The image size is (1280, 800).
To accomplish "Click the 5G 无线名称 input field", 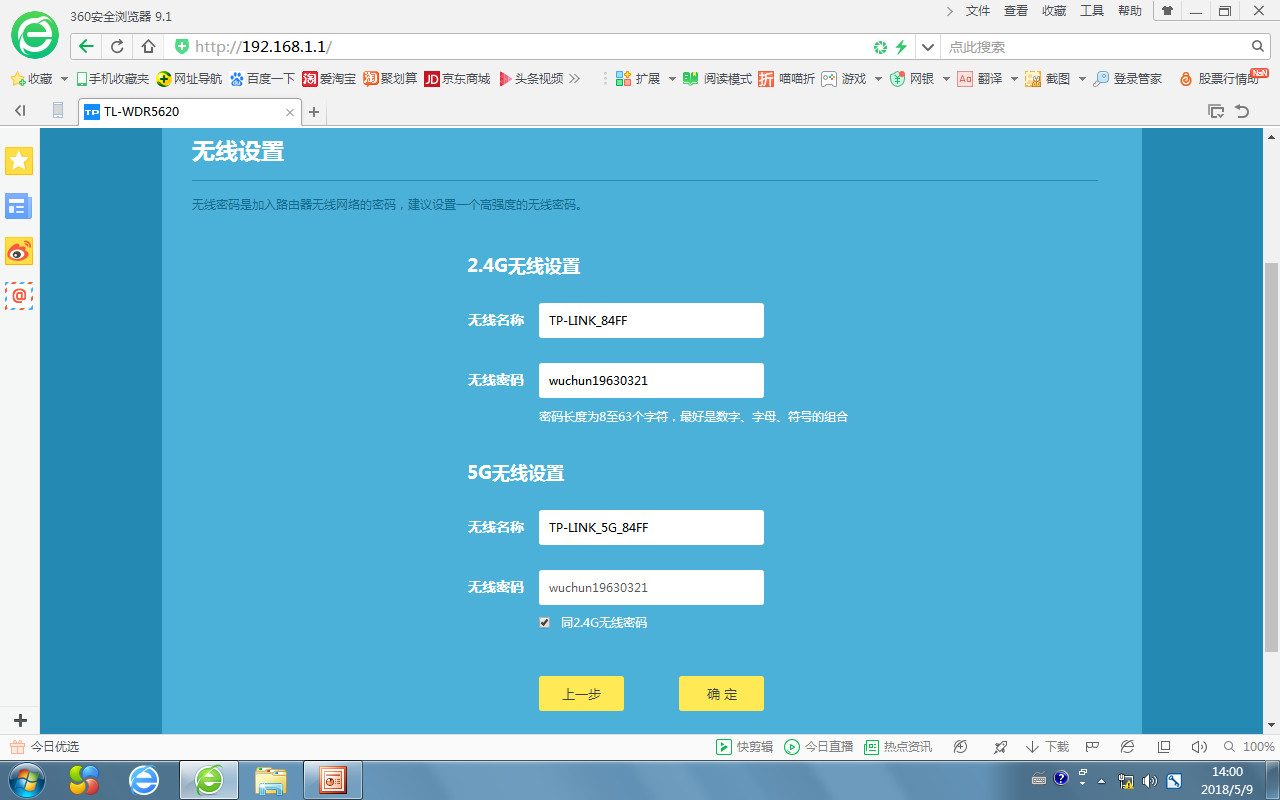I will coord(651,527).
